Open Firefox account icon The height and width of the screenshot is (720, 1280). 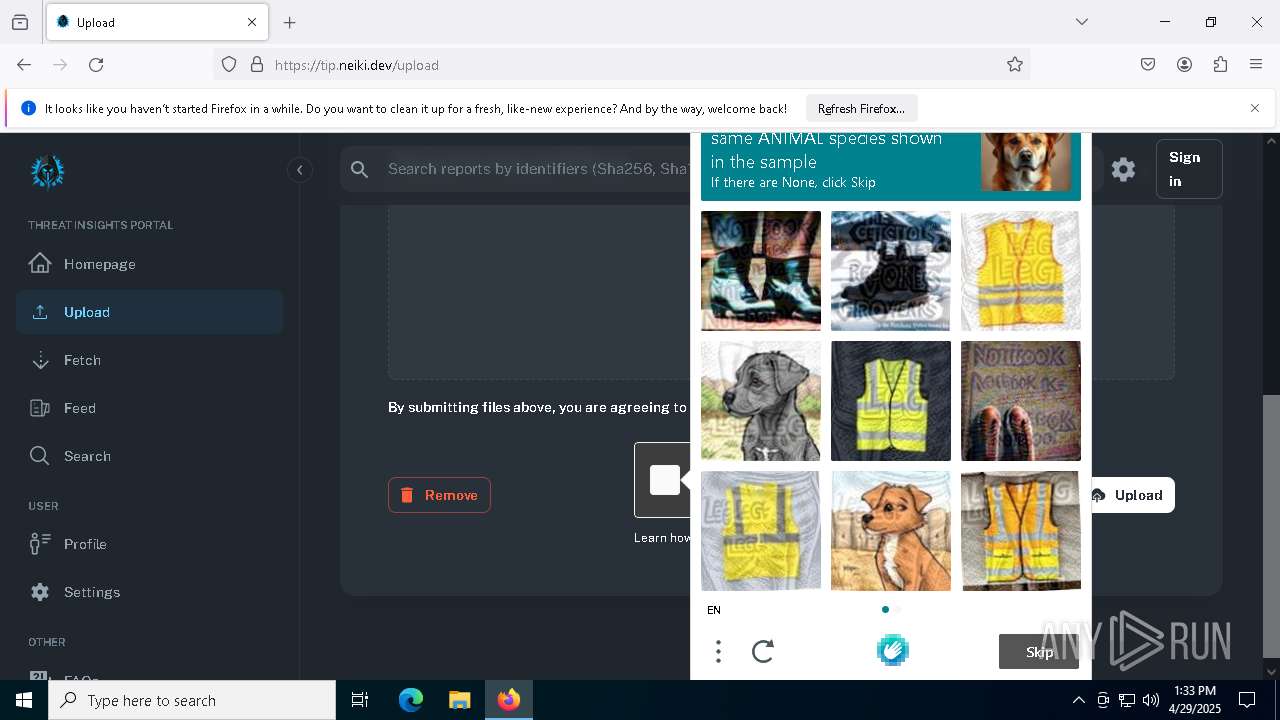(1184, 64)
